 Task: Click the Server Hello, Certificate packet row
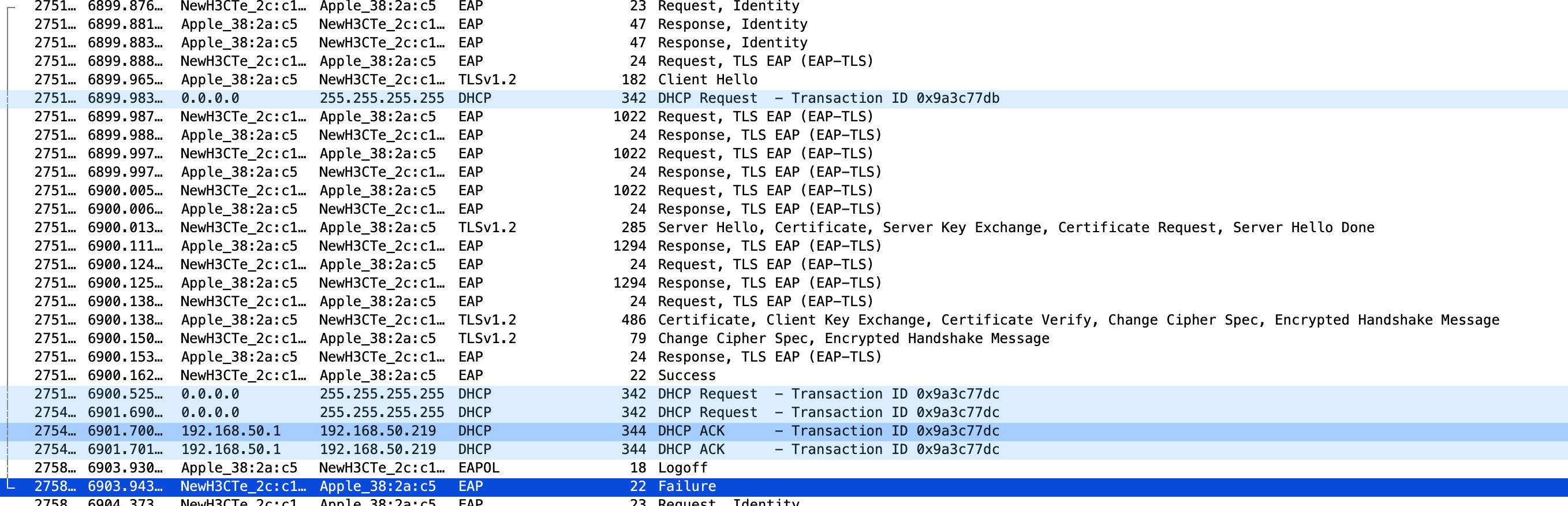tap(1016, 228)
